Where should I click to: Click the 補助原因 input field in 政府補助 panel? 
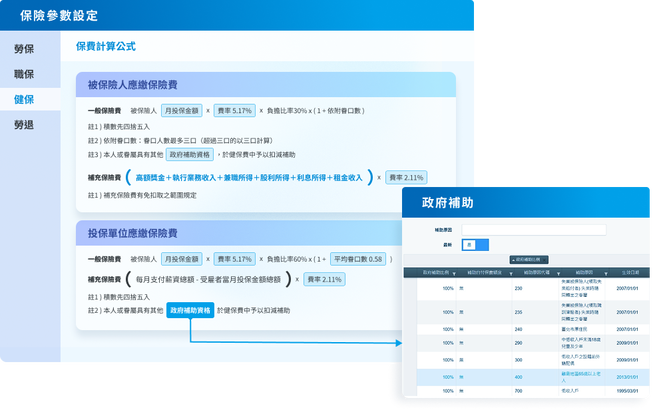pos(533,230)
